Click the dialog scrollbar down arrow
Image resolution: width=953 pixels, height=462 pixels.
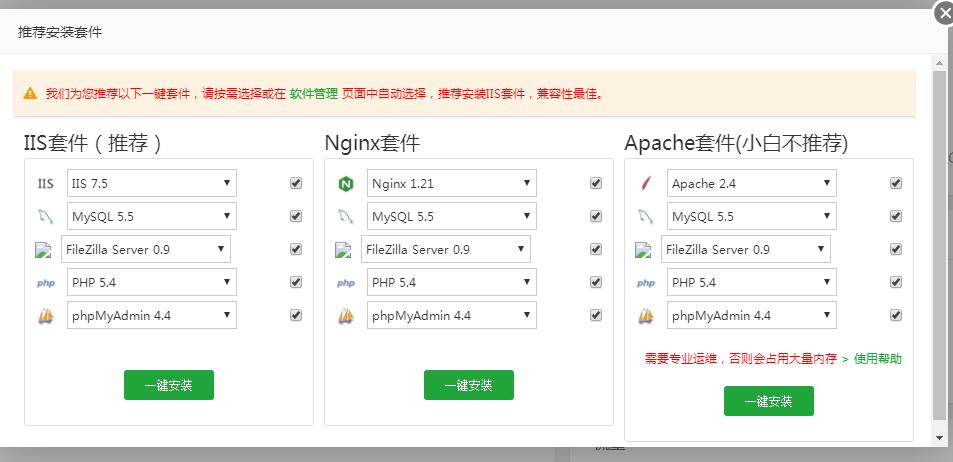pyautogui.click(x=940, y=437)
